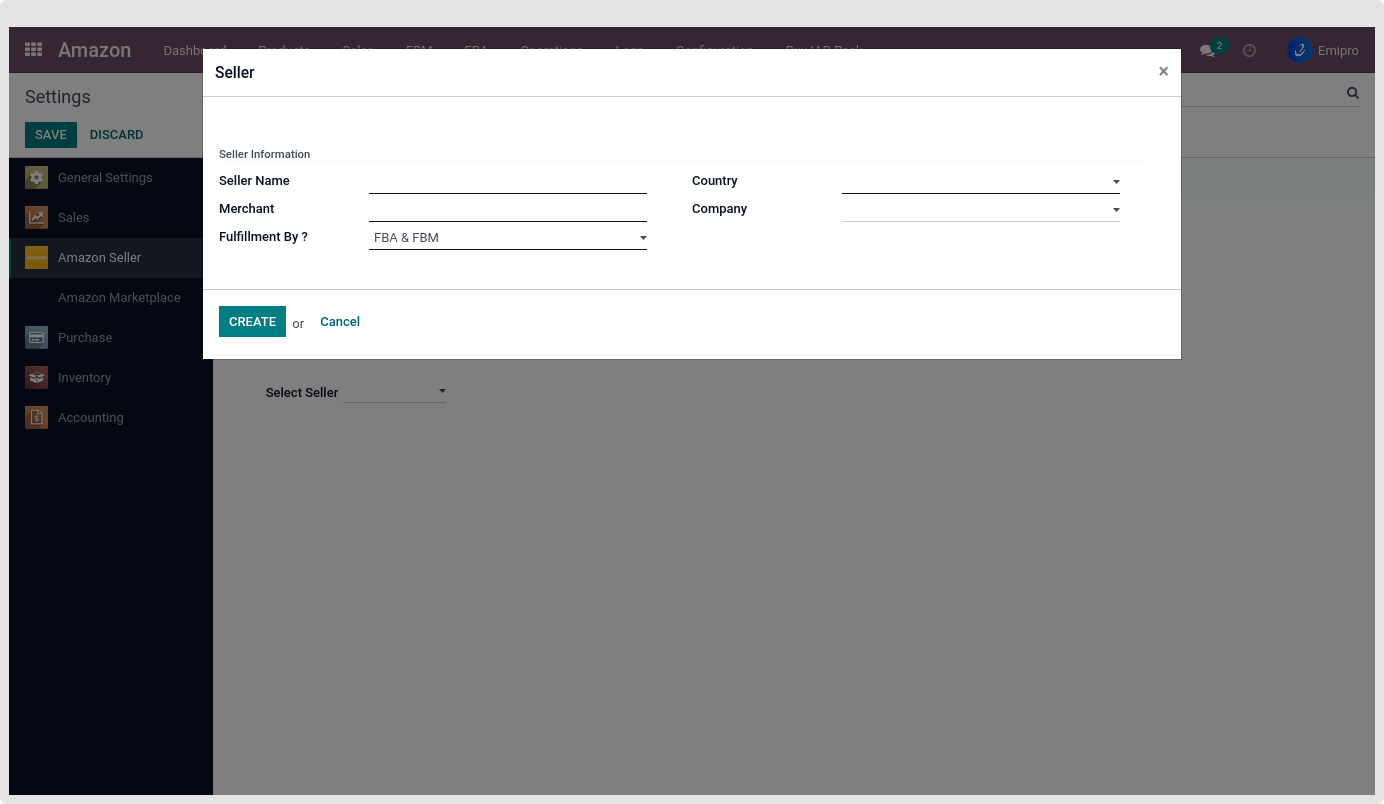Viewport: 1384px width, 804px height.
Task: Close the Seller dialog with X
Action: point(1163,72)
